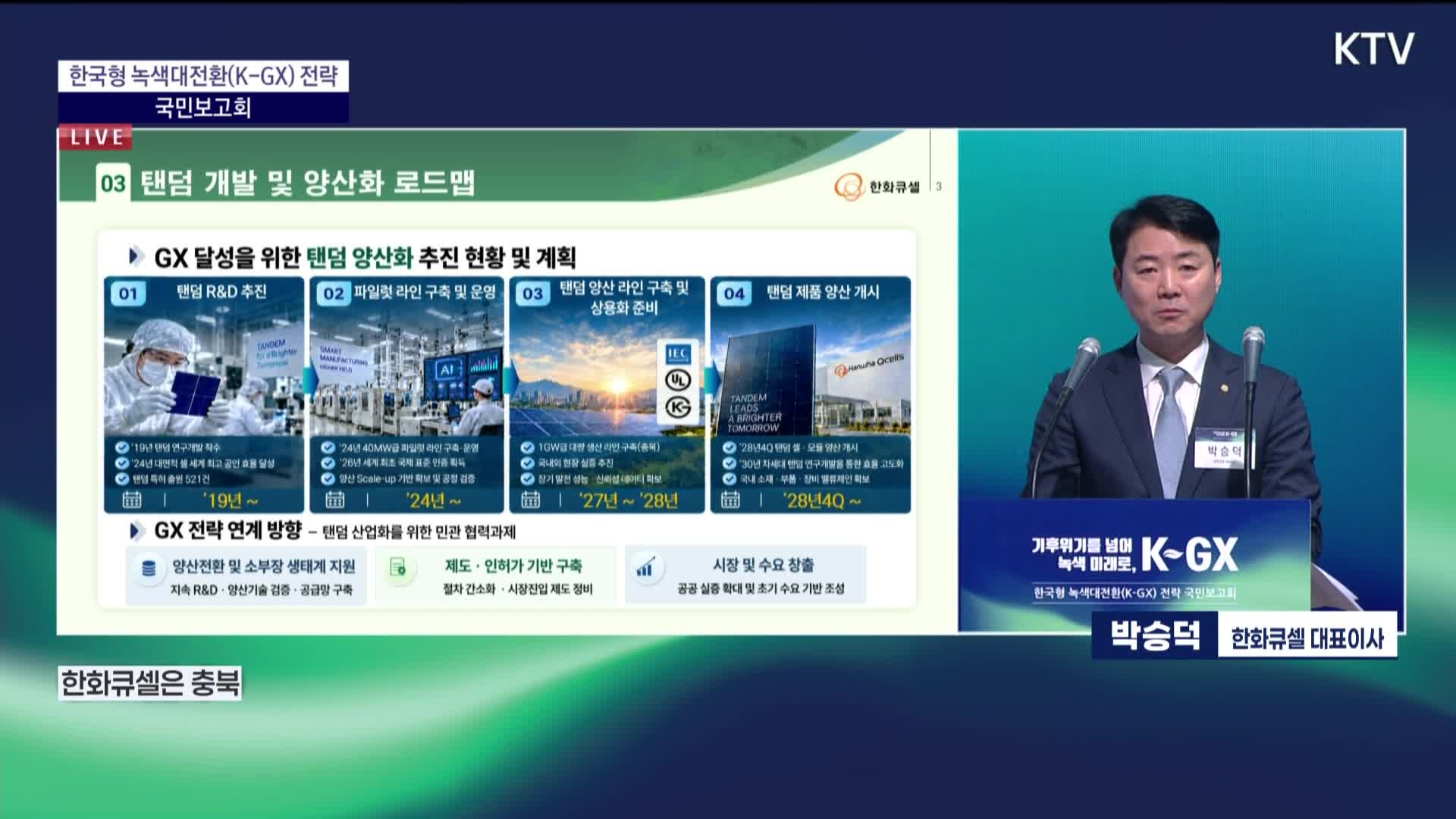This screenshot has width=1456, height=819.
Task: Click the database icon beside 양산전환 및 소부장
Action: (x=149, y=568)
